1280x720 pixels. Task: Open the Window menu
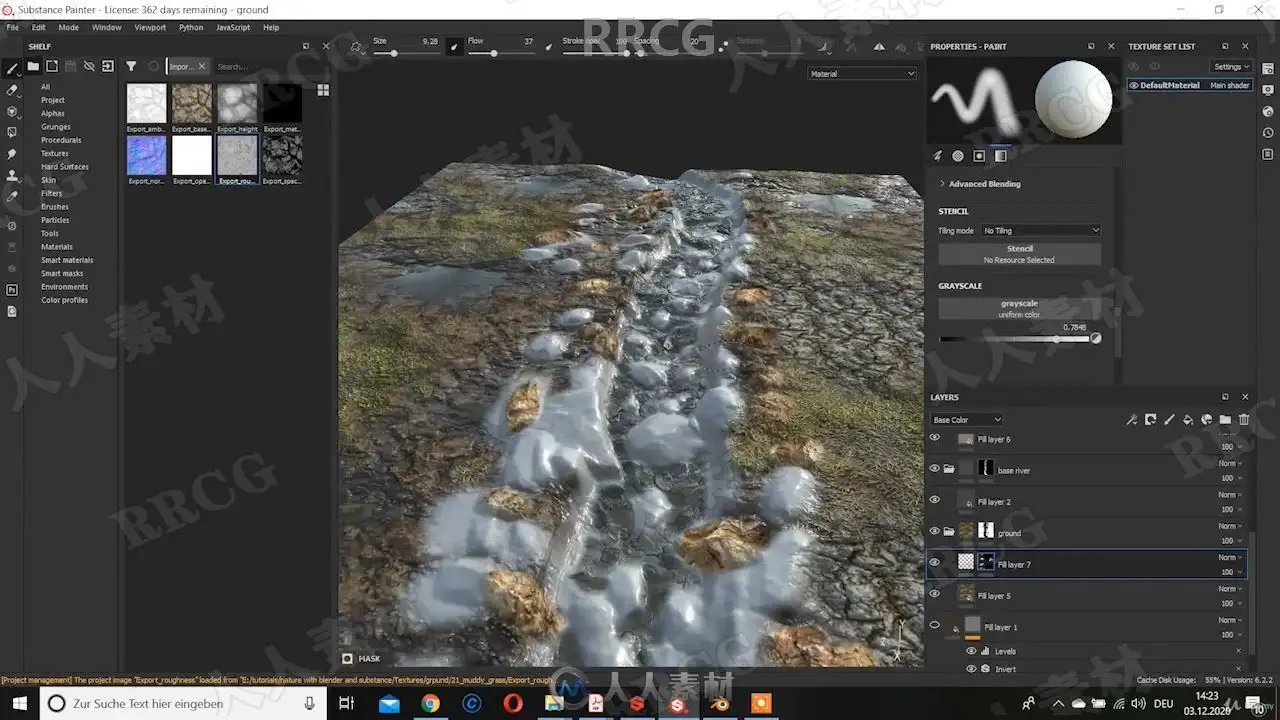tap(107, 27)
